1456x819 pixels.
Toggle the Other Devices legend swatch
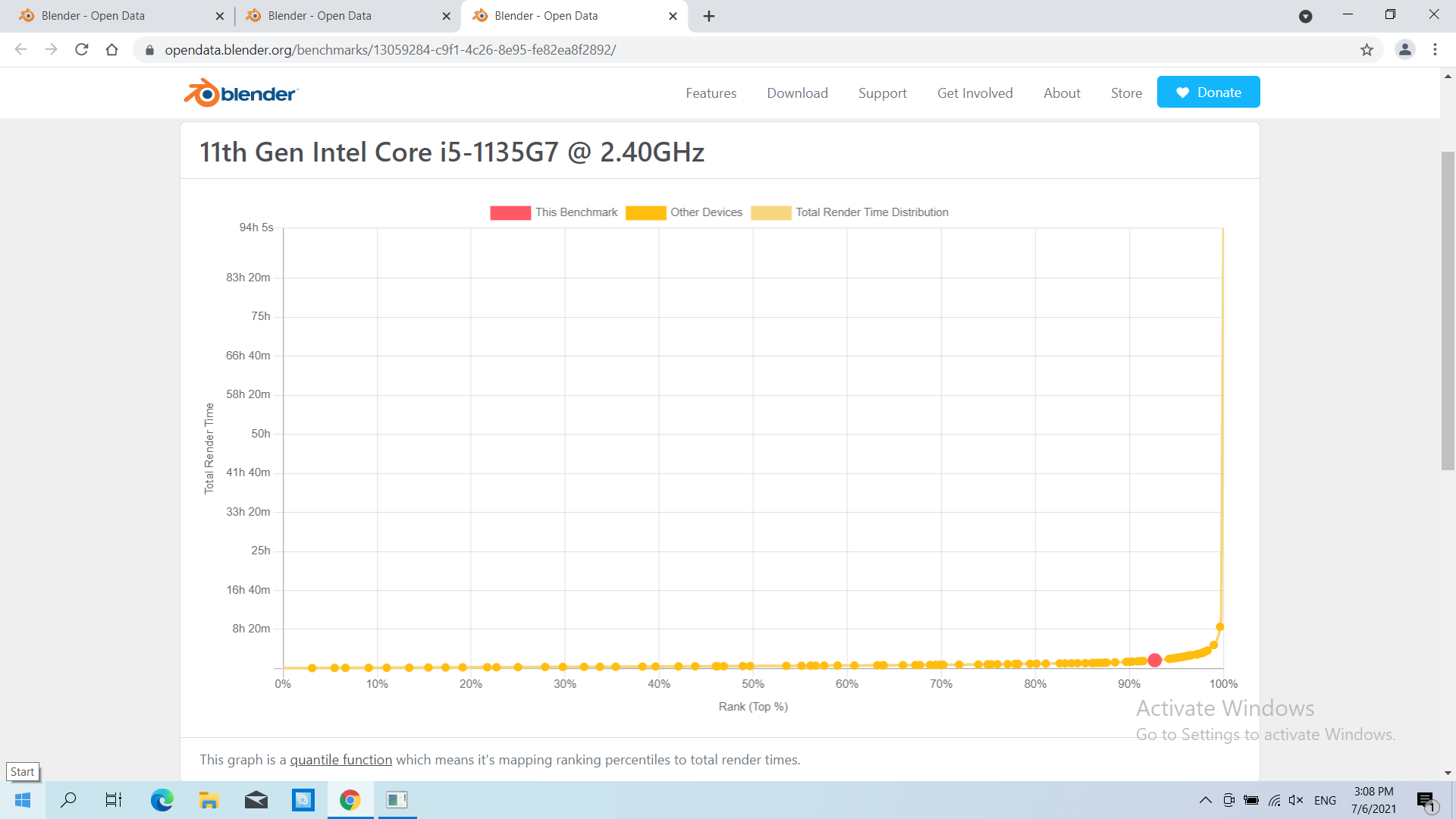pyautogui.click(x=645, y=213)
